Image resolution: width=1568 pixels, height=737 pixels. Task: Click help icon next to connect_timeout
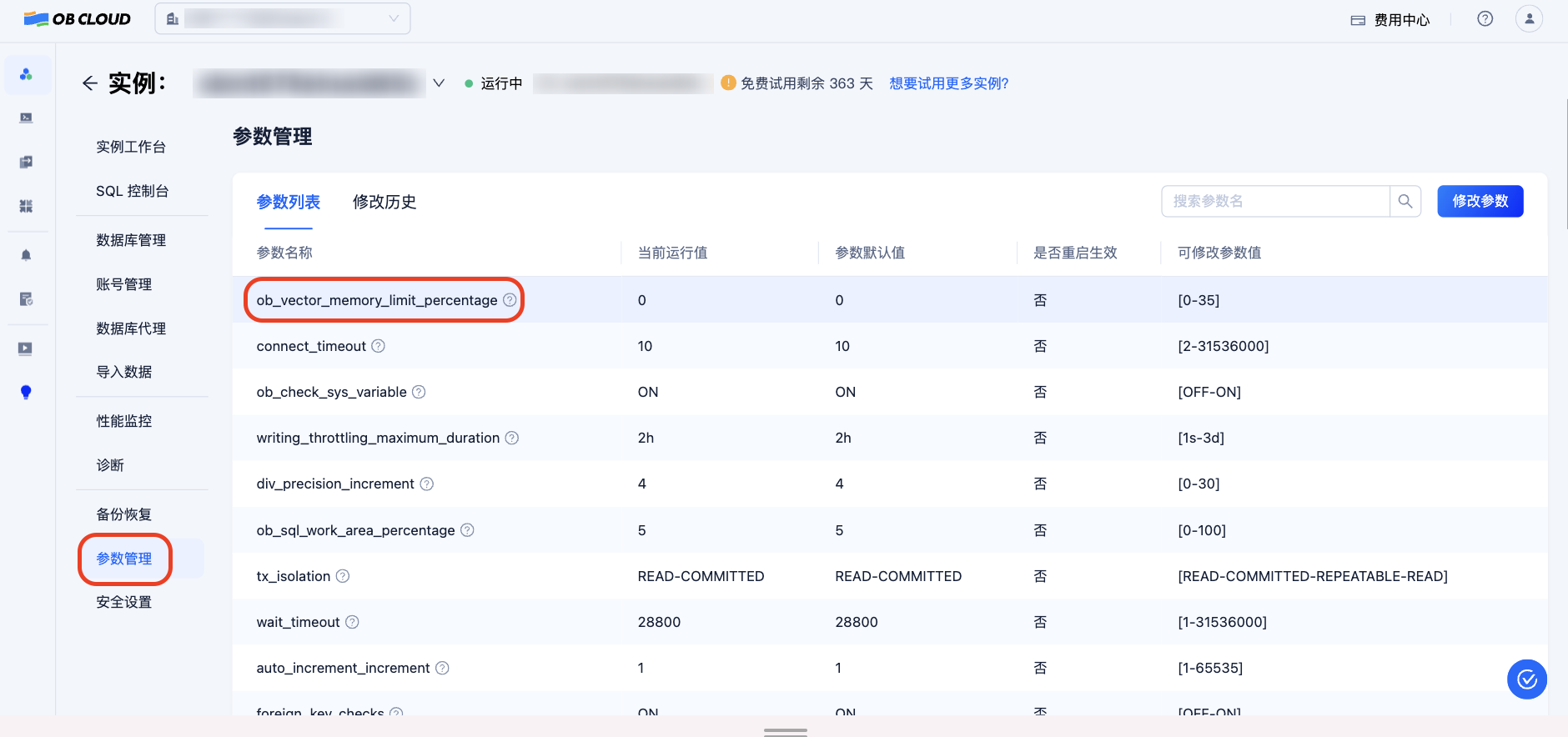tap(378, 346)
